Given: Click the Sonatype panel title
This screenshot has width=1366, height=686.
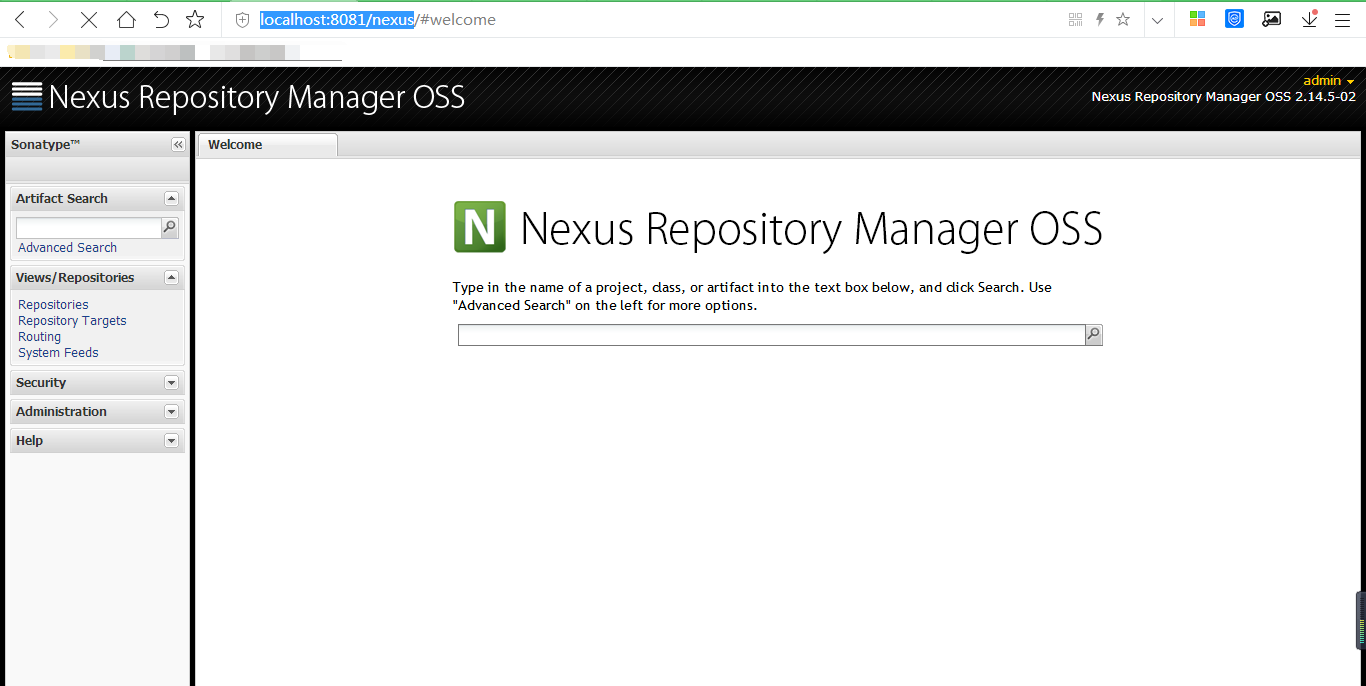Looking at the screenshot, I should click(x=45, y=145).
